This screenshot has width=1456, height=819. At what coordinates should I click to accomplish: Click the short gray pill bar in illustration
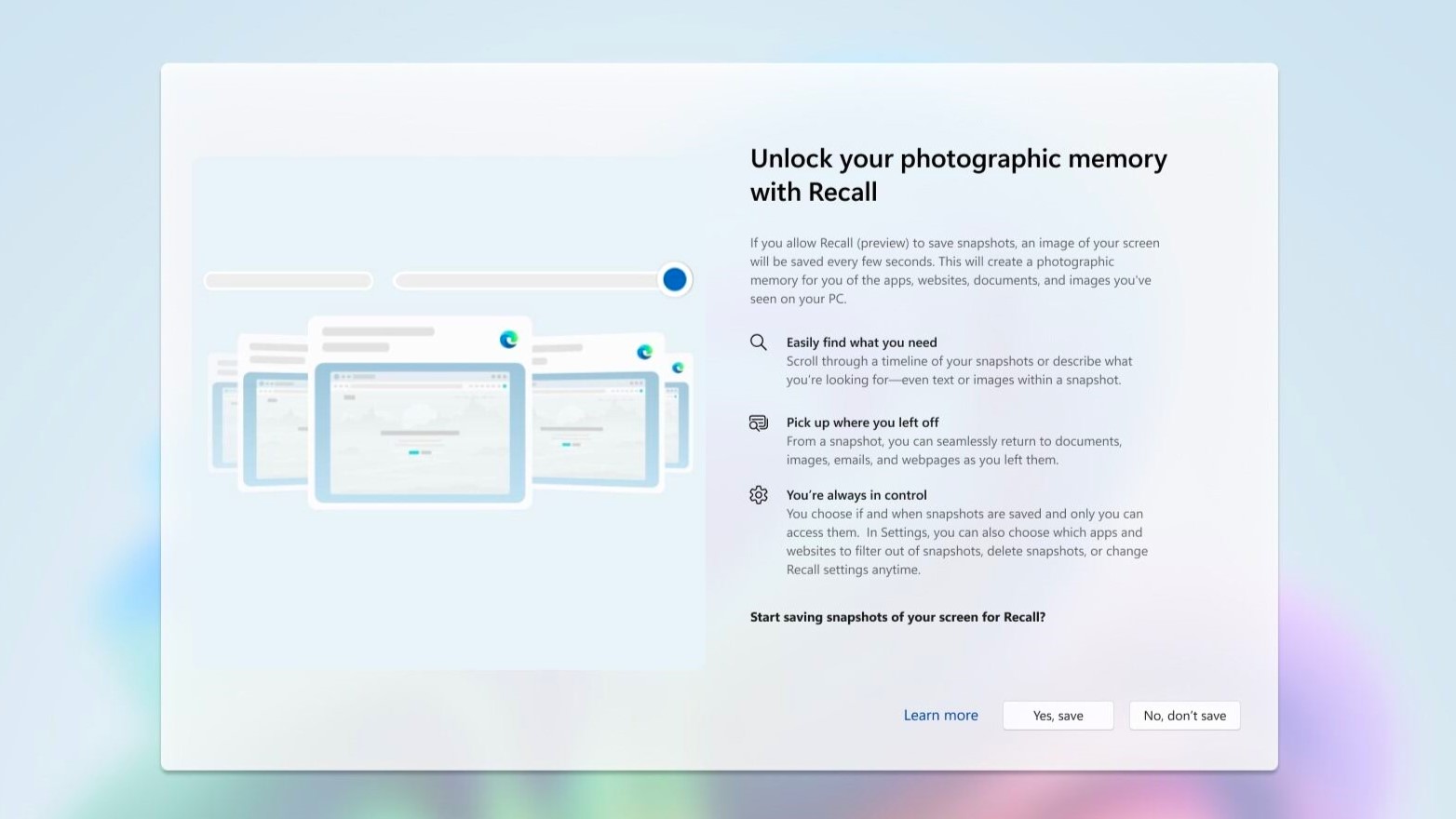pyautogui.click(x=289, y=280)
